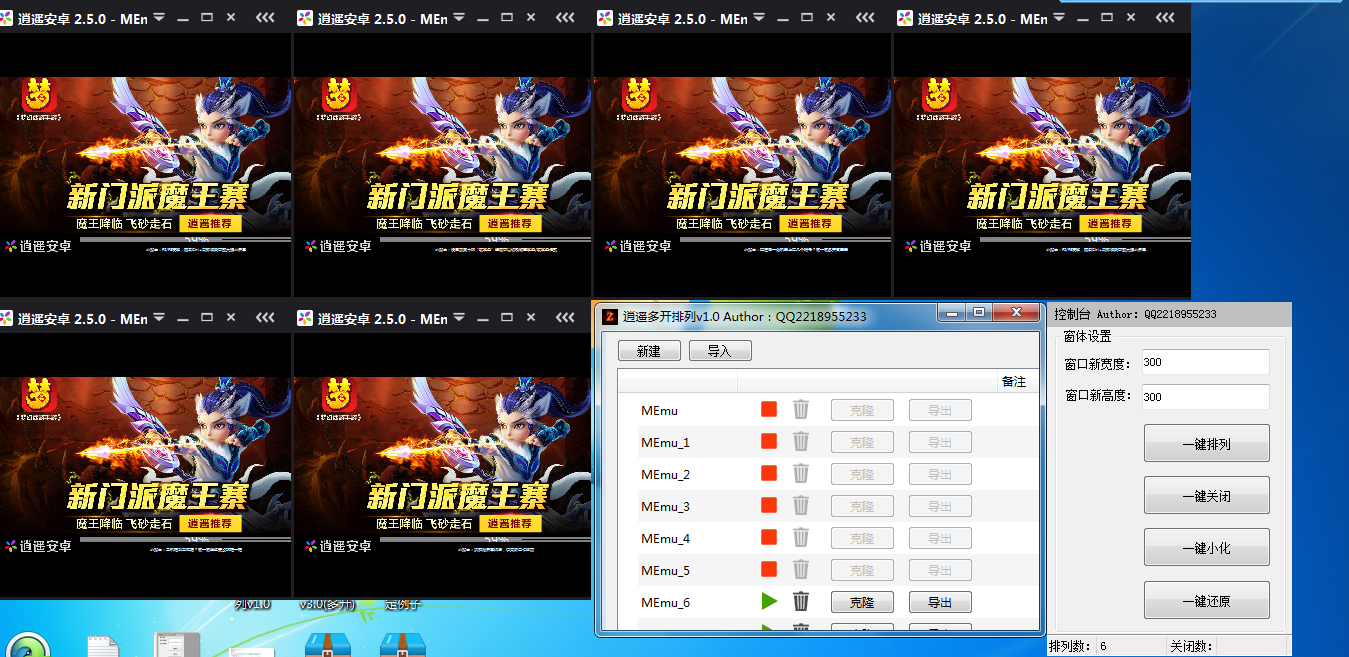The image size is (1349, 657).
Task: Open the dropdown arrow on second bottom-row emulator
Action: pyautogui.click(x=459, y=318)
